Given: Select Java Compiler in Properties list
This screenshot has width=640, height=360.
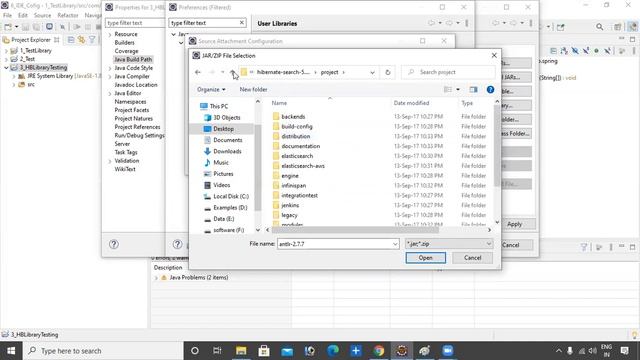Looking at the screenshot, I should coord(132,76).
